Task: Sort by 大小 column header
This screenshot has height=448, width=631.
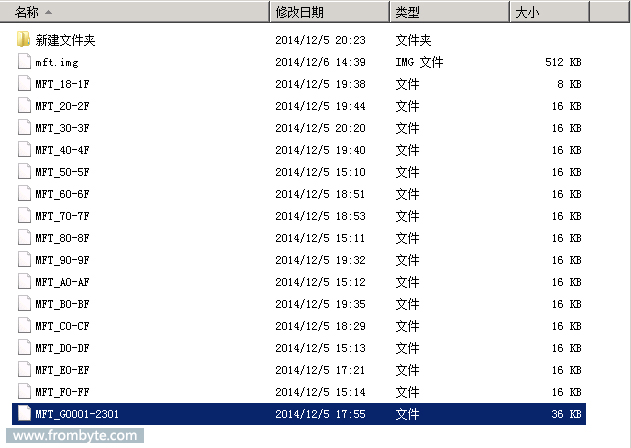Action: tap(526, 12)
